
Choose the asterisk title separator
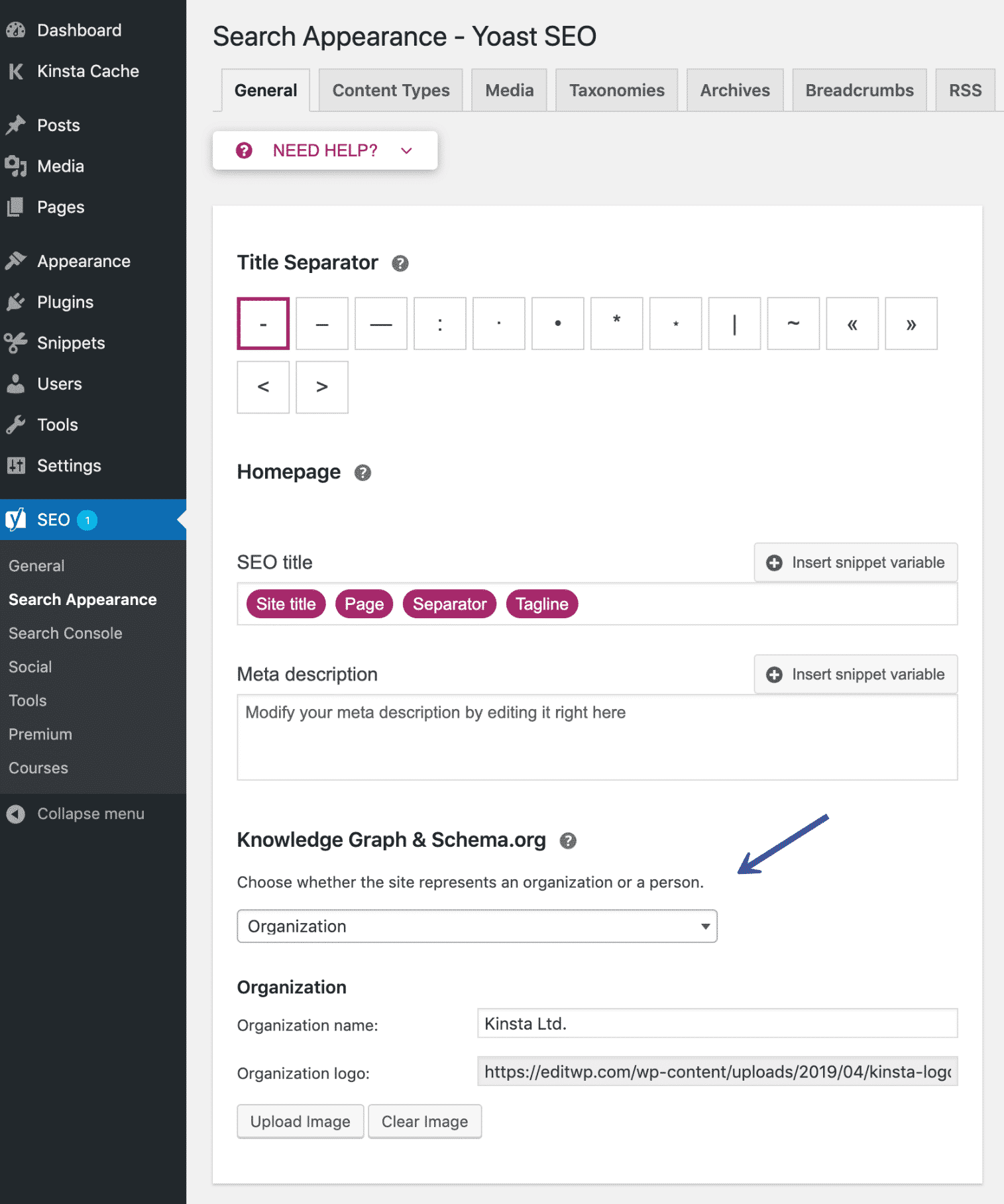click(616, 324)
